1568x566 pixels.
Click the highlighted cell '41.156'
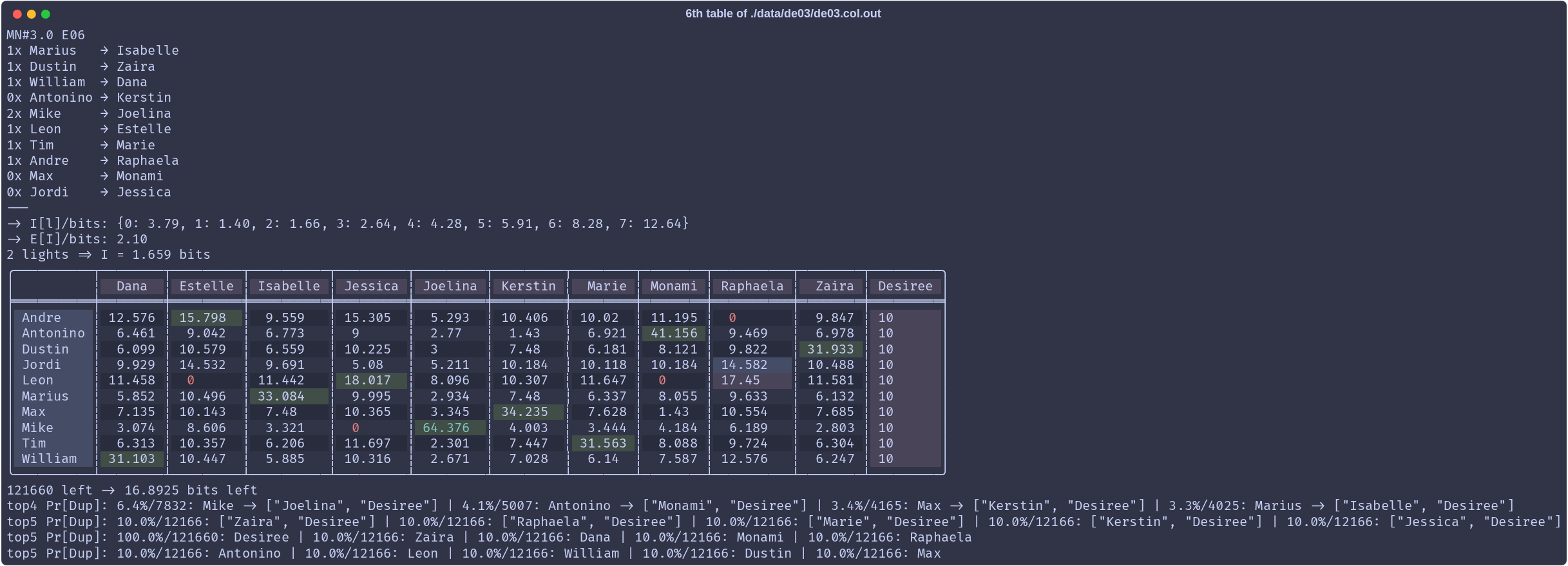point(674,333)
